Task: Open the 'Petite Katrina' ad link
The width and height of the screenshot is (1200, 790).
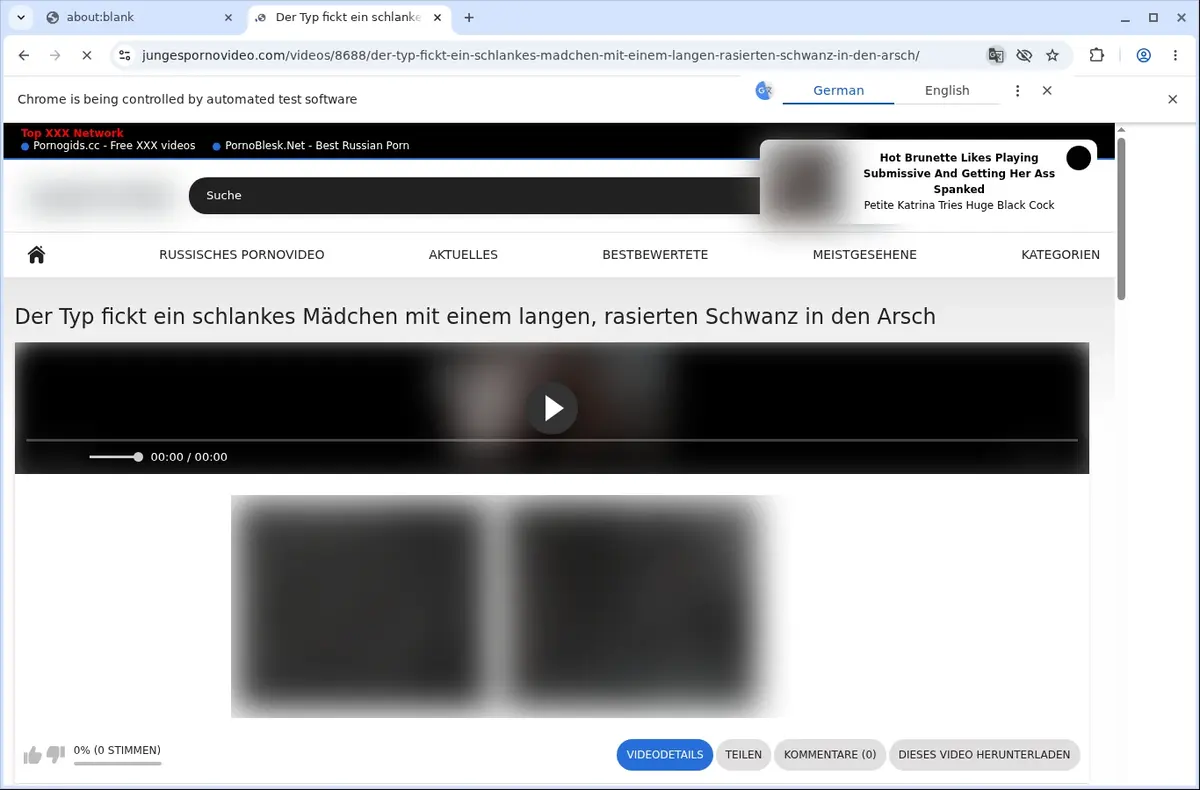Action: coord(959,205)
